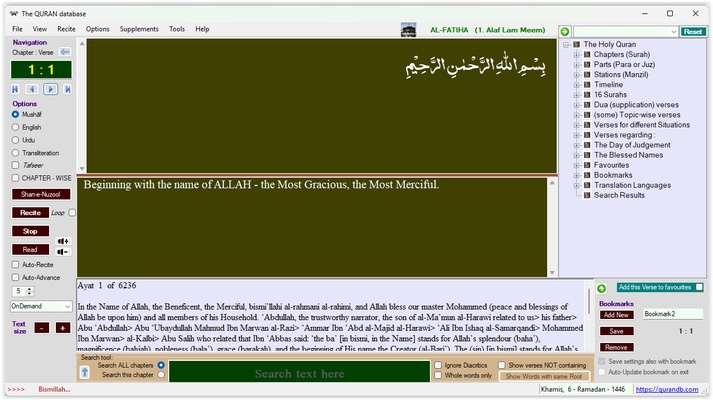Increase recitation volume speaker icon
The height and width of the screenshot is (400, 713).
pyautogui.click(x=63, y=241)
